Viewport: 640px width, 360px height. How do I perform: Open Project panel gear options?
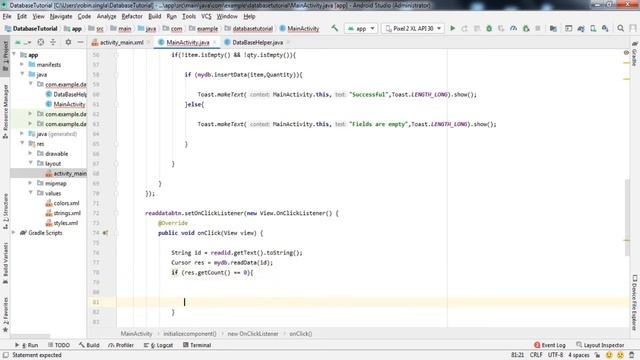(68, 42)
